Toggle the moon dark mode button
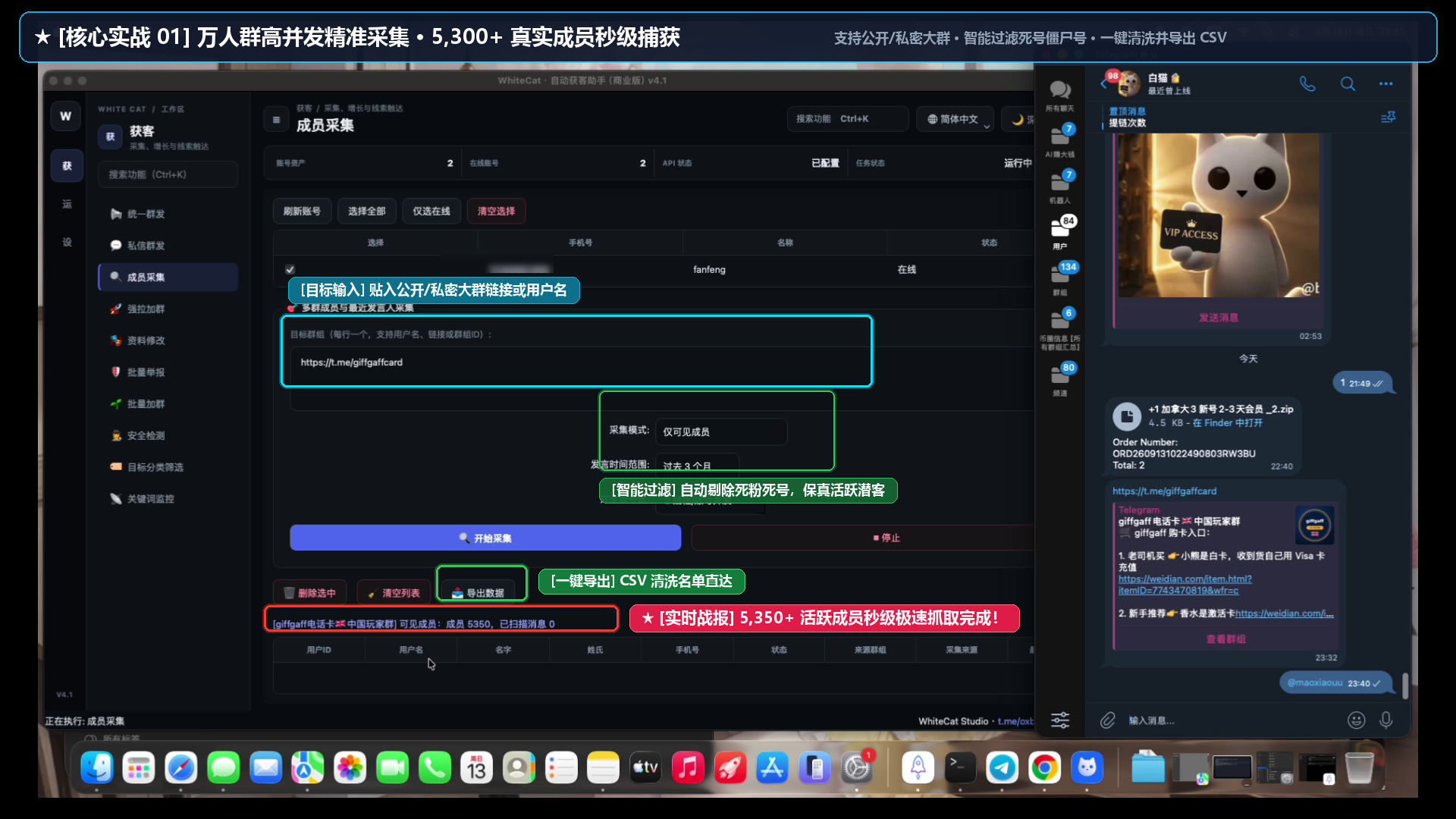The height and width of the screenshot is (819, 1456). tap(1018, 120)
